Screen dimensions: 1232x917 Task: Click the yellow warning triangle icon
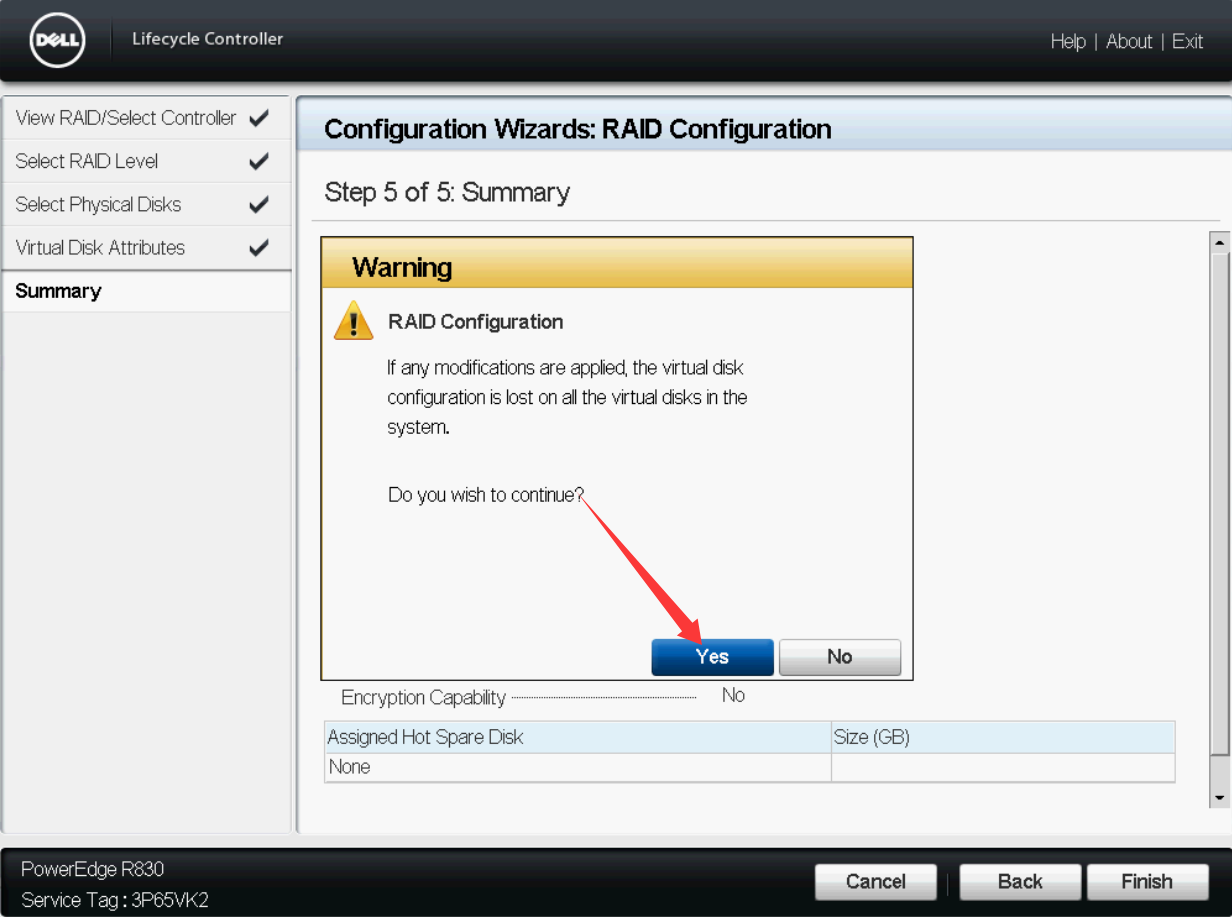[353, 322]
